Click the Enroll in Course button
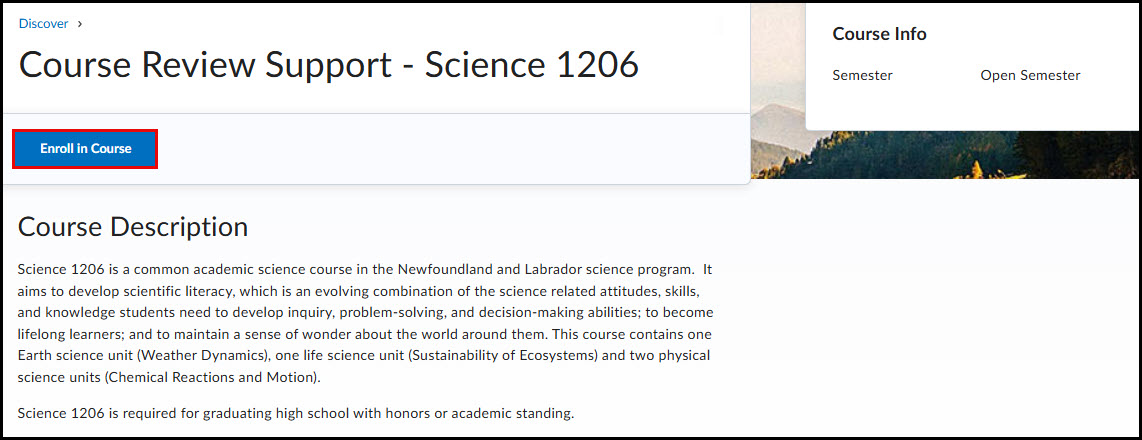This screenshot has width=1142, height=440. point(85,149)
